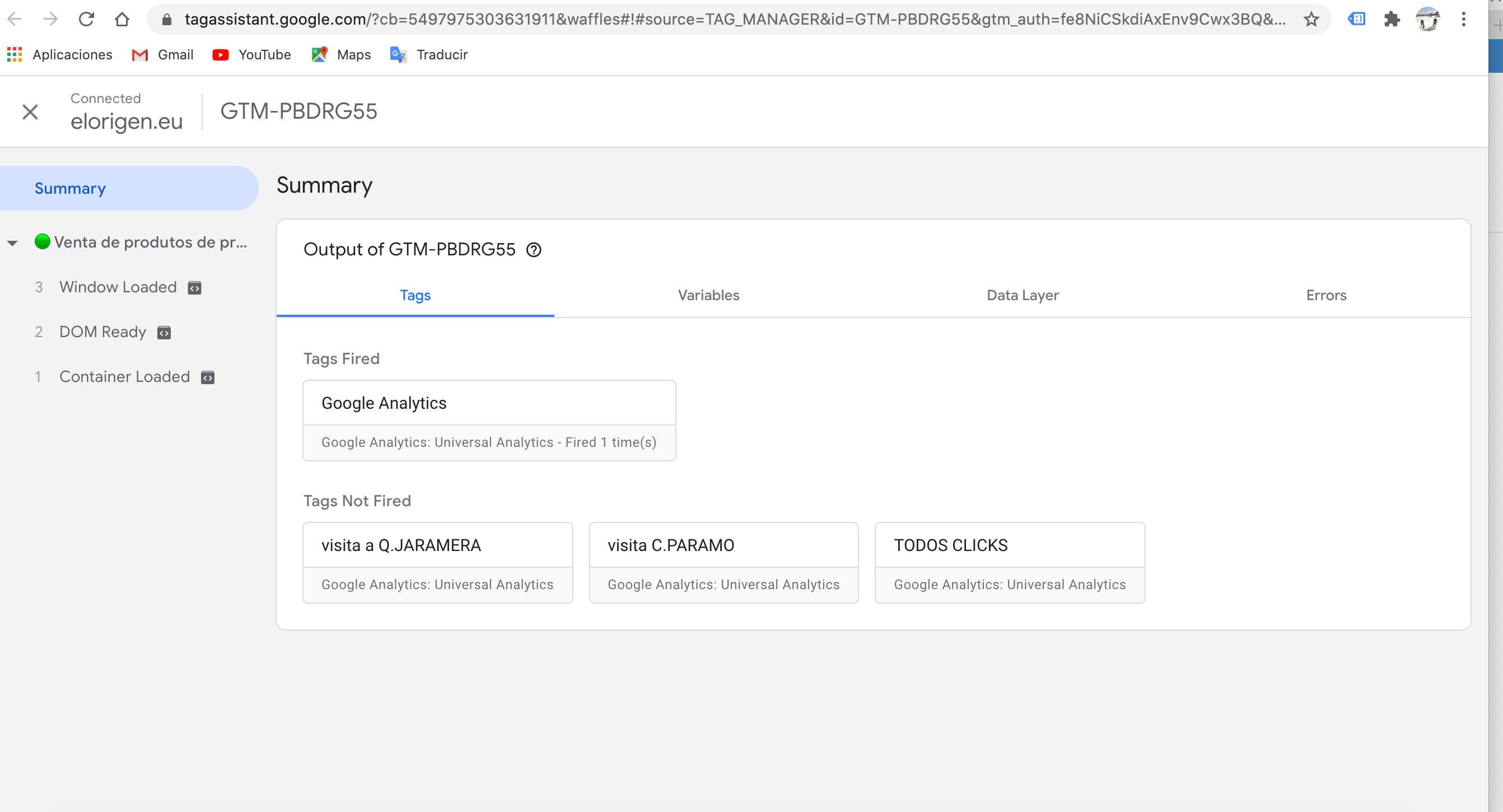Select the Window Loaded event
Image resolution: width=1503 pixels, height=812 pixels.
[118, 287]
